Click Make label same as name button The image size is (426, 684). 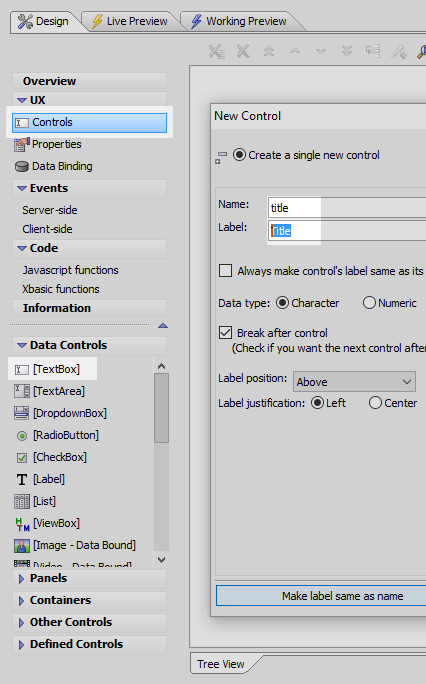click(321, 596)
